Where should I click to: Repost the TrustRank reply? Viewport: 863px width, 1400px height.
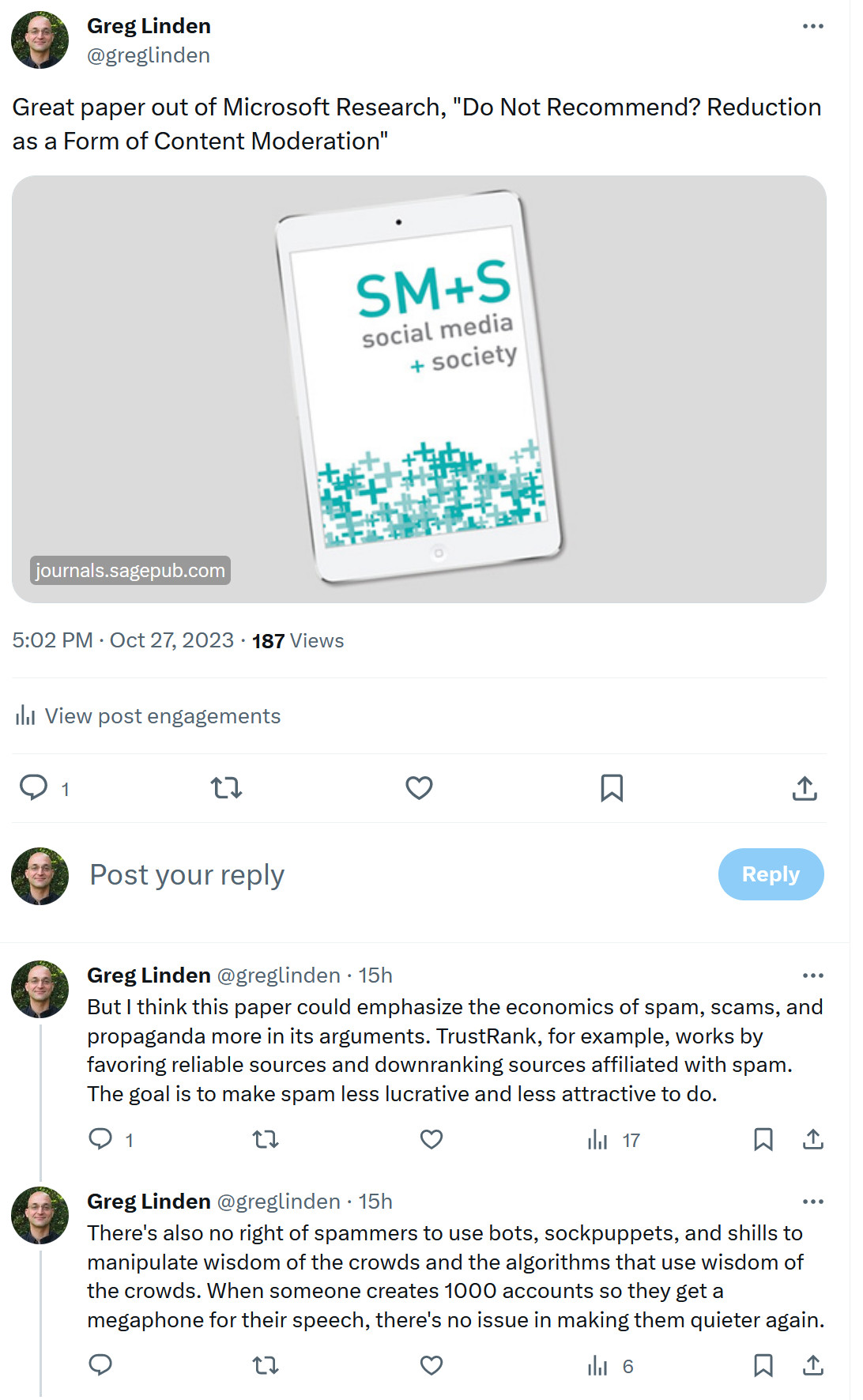[x=266, y=1139]
